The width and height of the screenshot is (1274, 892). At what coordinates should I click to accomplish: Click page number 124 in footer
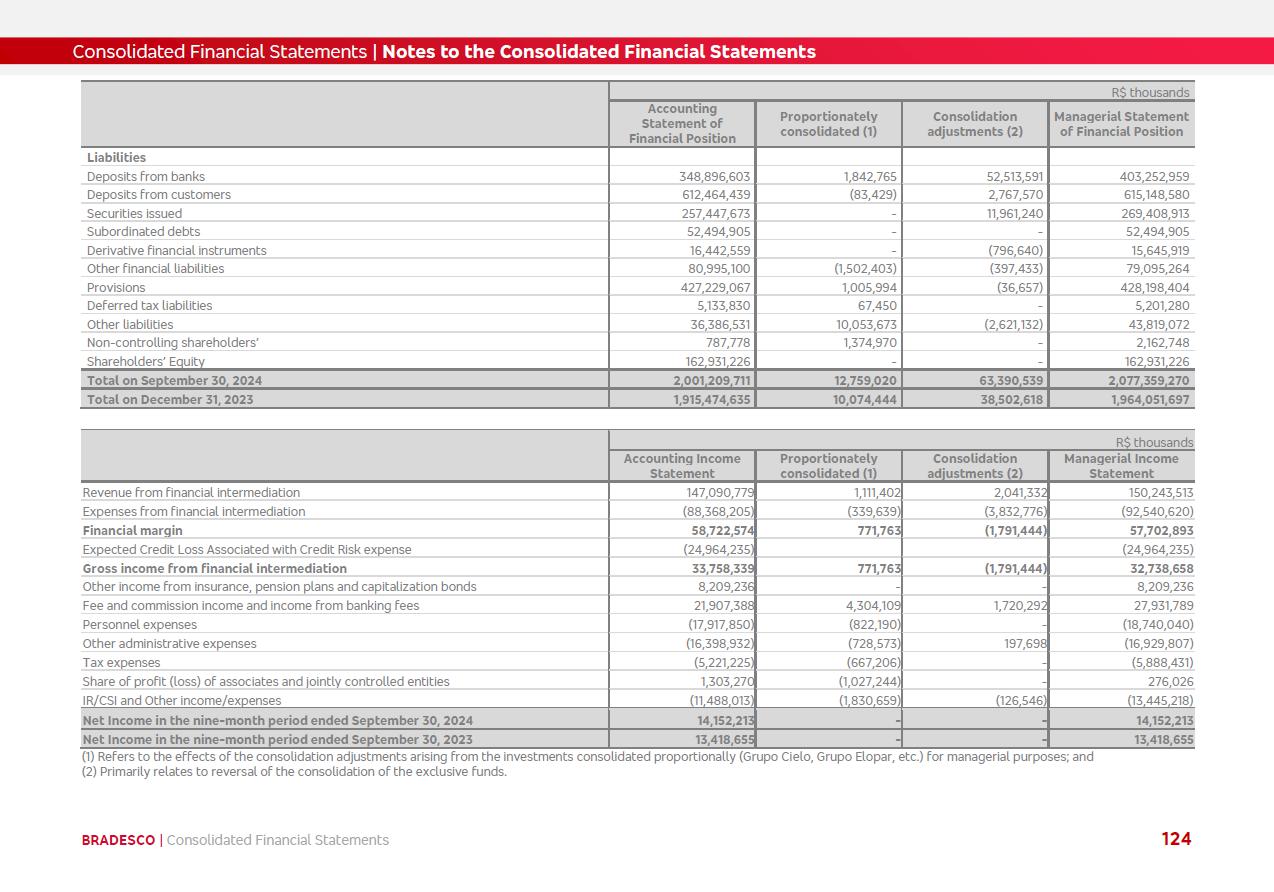tap(1176, 839)
